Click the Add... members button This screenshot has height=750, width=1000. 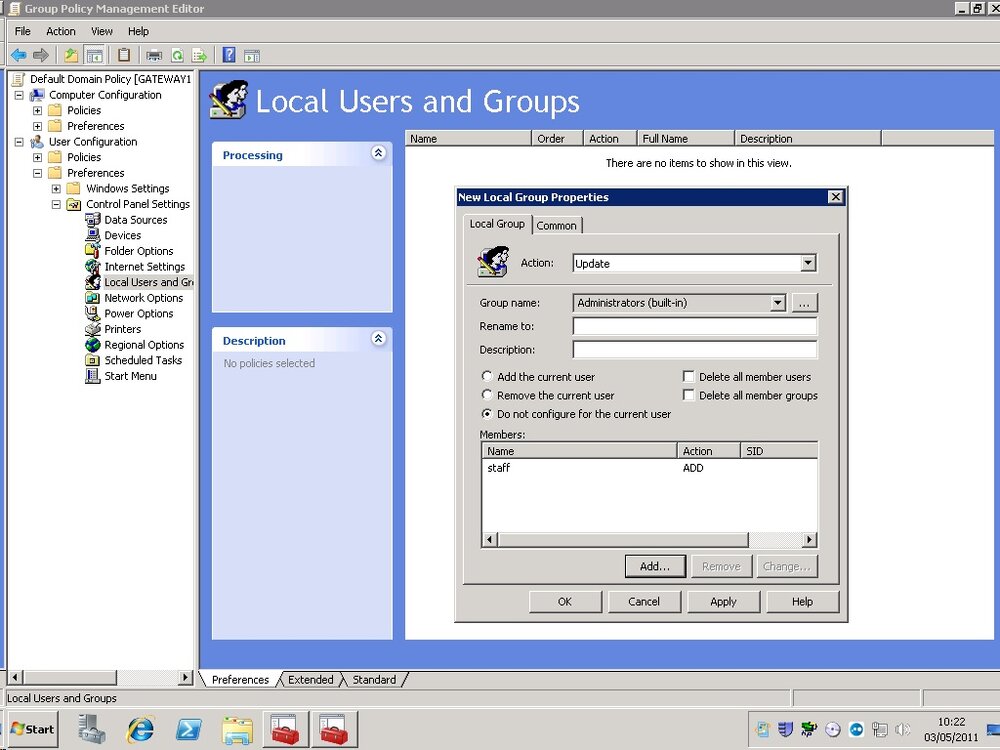(655, 566)
